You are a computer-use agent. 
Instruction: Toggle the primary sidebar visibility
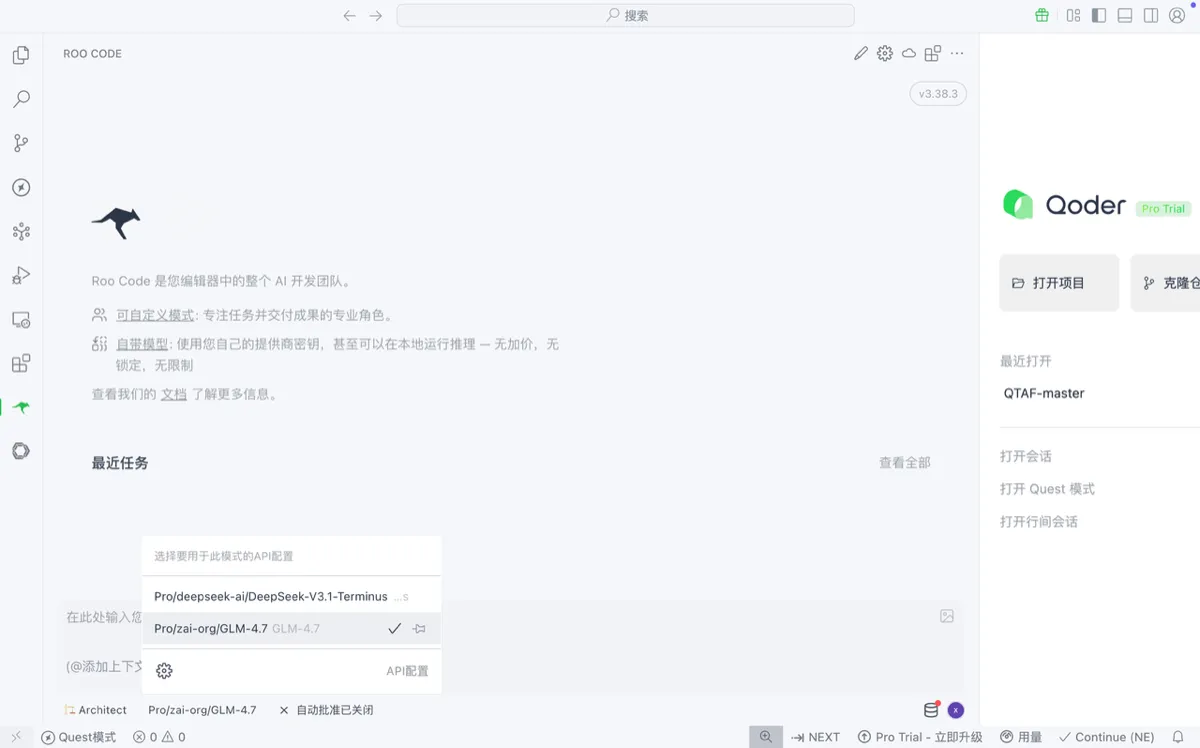click(x=1099, y=15)
